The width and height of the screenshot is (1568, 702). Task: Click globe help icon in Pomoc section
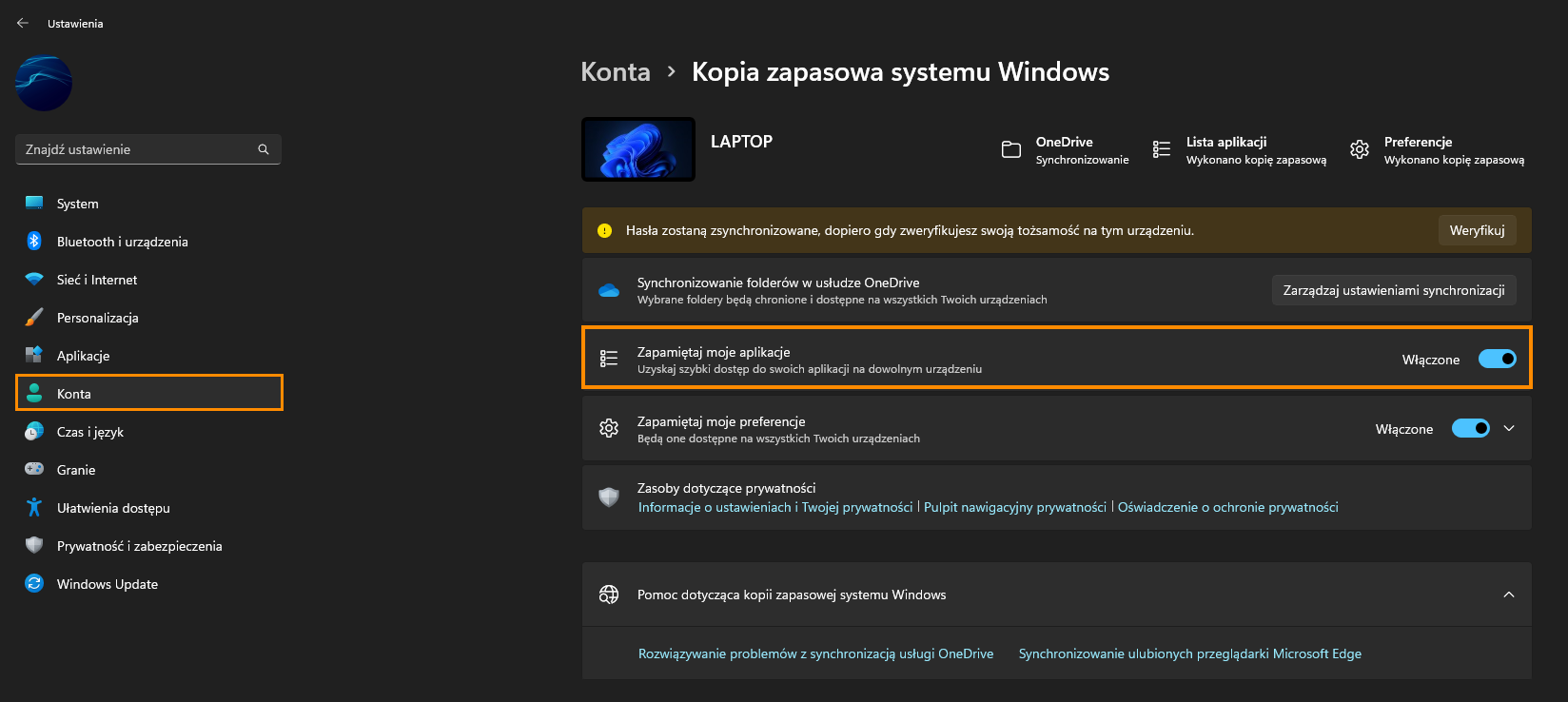click(x=609, y=595)
